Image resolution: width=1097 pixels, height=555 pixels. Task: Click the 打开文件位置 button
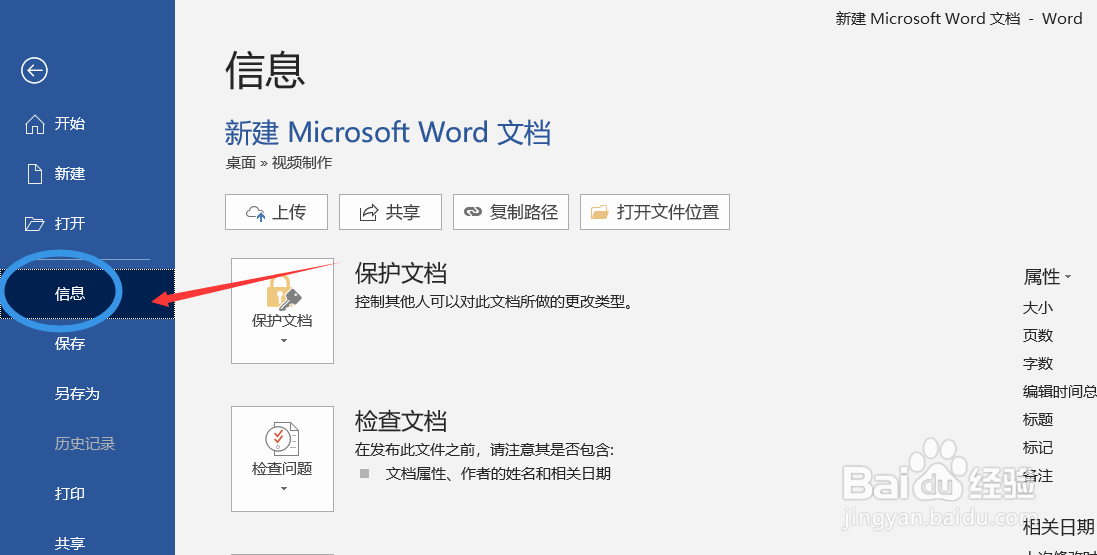[x=655, y=212]
